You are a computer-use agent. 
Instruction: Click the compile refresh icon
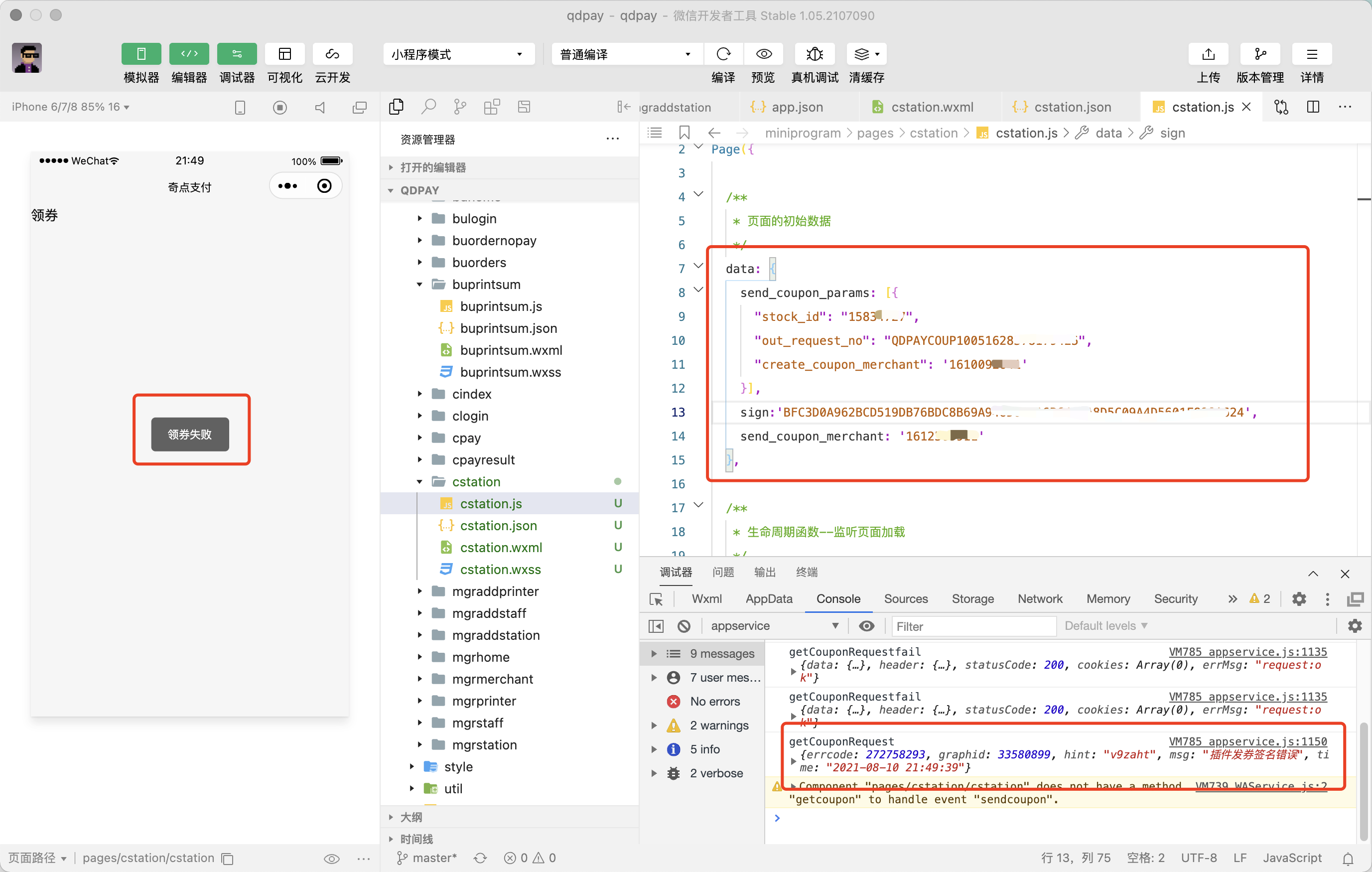click(723, 54)
